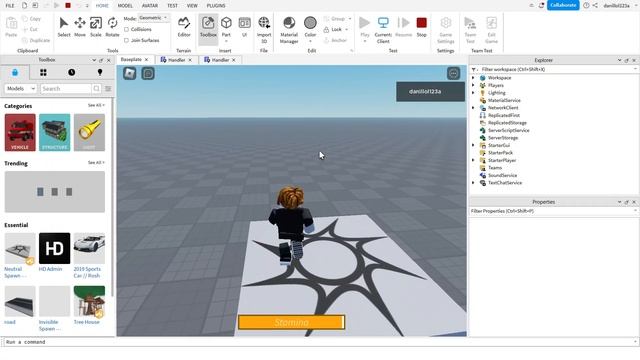Open the Toolbox Creations bulb tab

coord(100,72)
